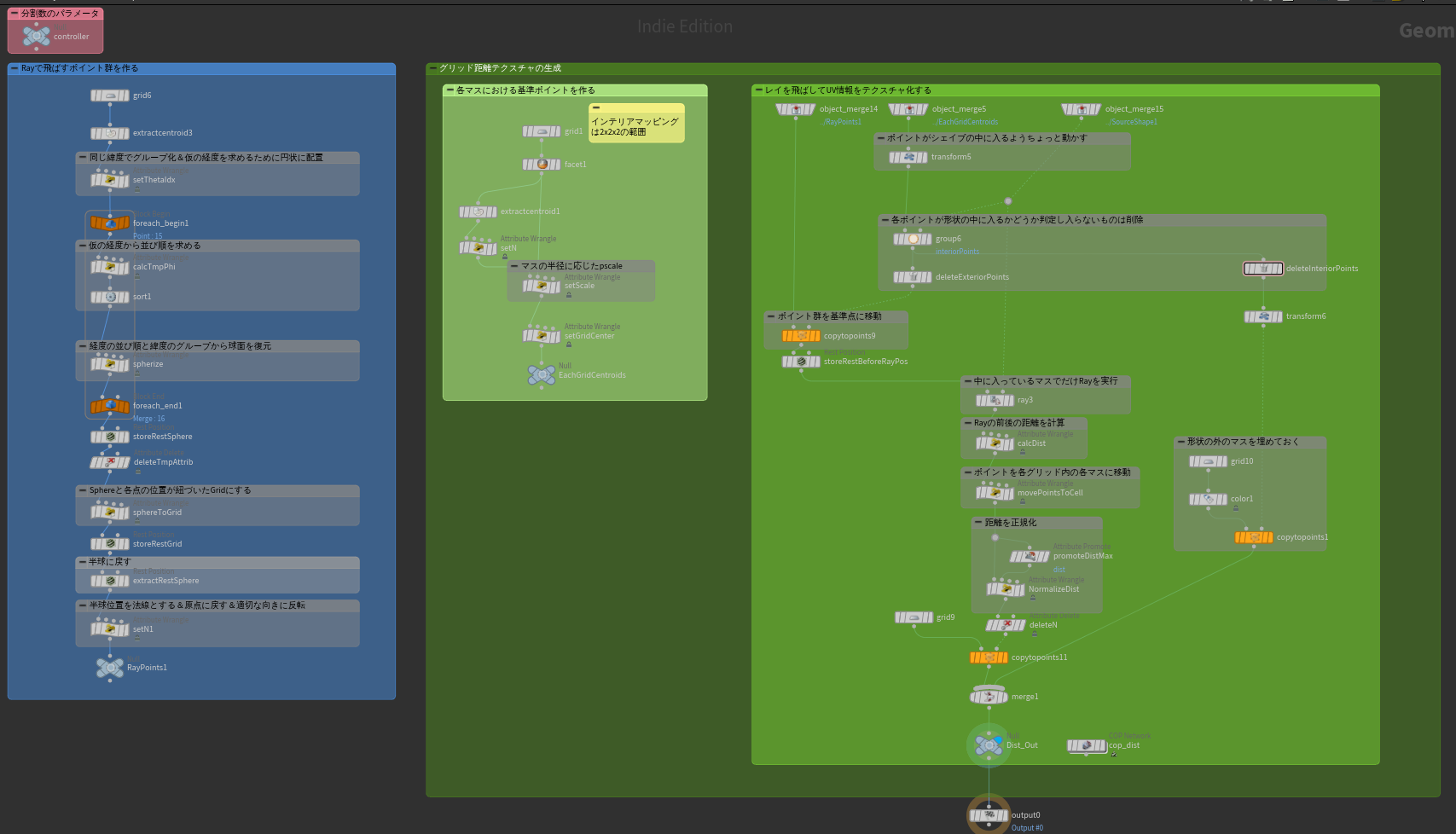Collapse the '形状の外のマスを埋めておく' network box
This screenshot has width=1456, height=834.
(1180, 442)
